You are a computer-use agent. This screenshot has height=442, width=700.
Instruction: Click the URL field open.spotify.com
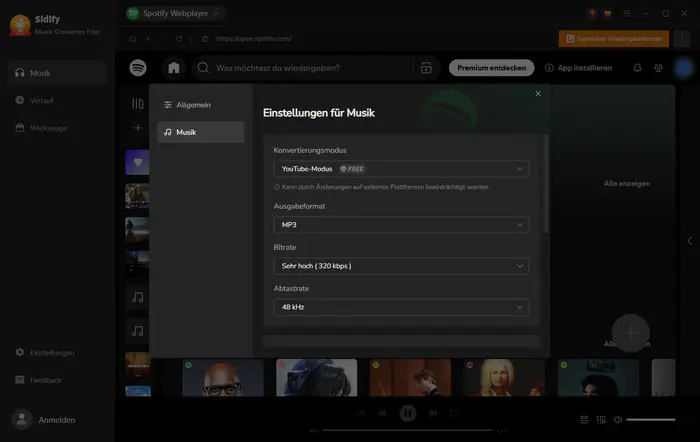click(x=254, y=39)
